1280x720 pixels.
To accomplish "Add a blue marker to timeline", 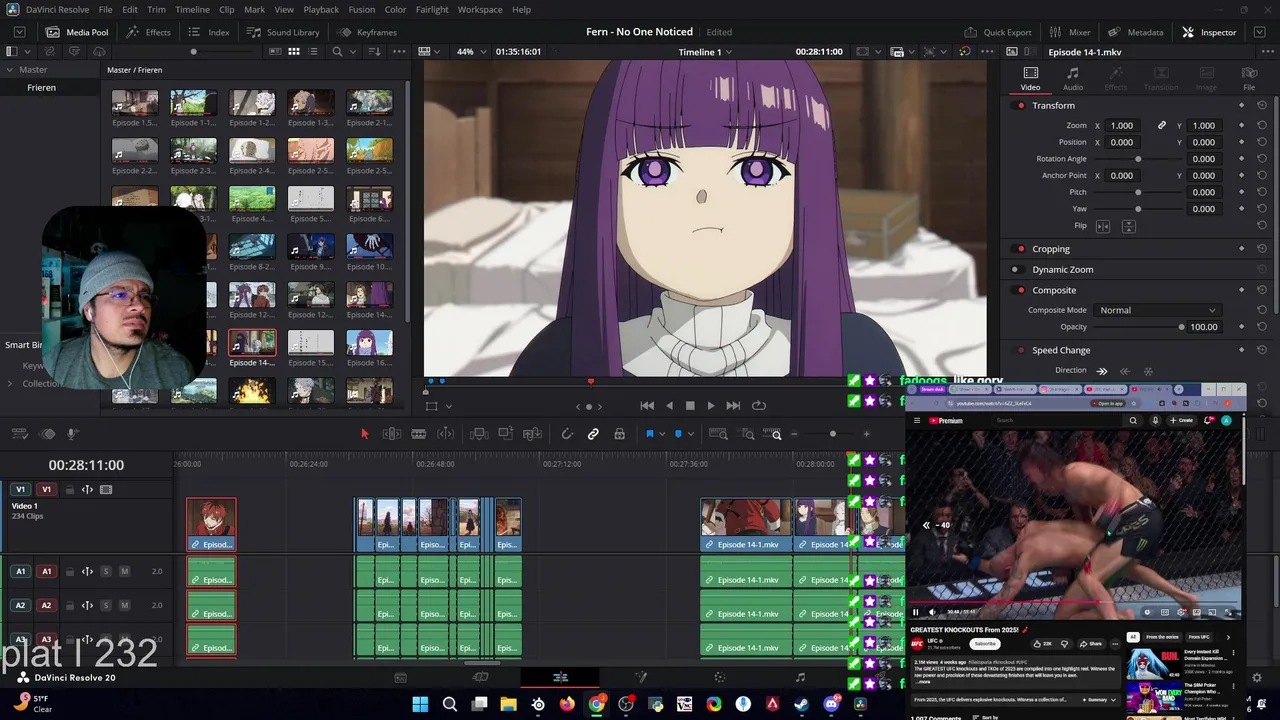I will pyautogui.click(x=678, y=434).
